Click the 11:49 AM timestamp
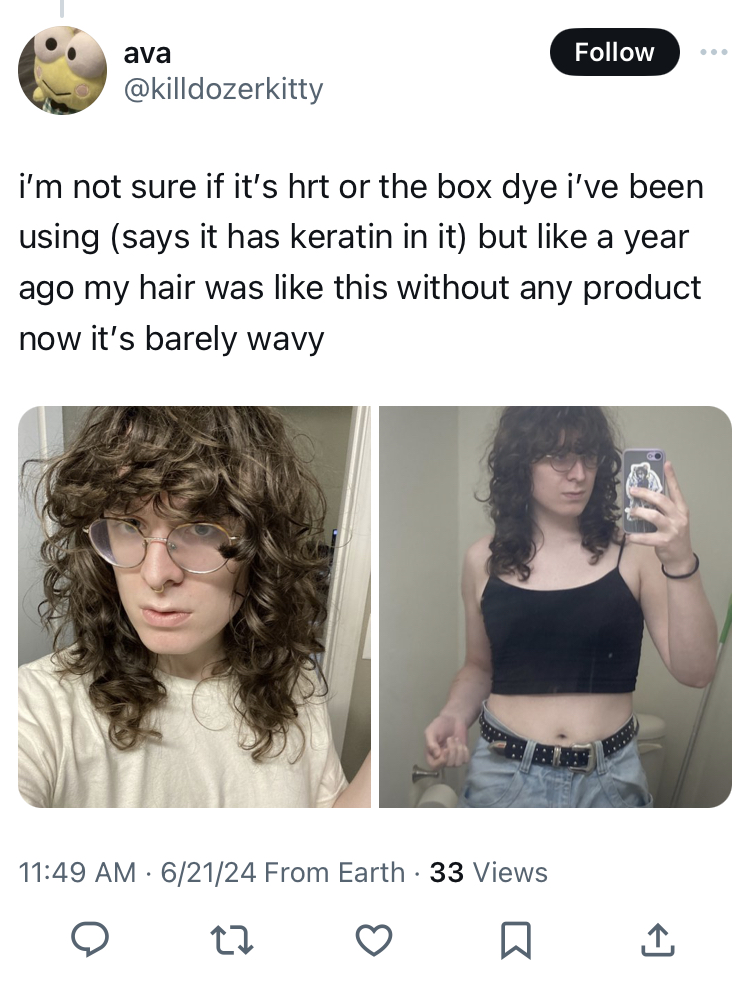 pos(78,873)
